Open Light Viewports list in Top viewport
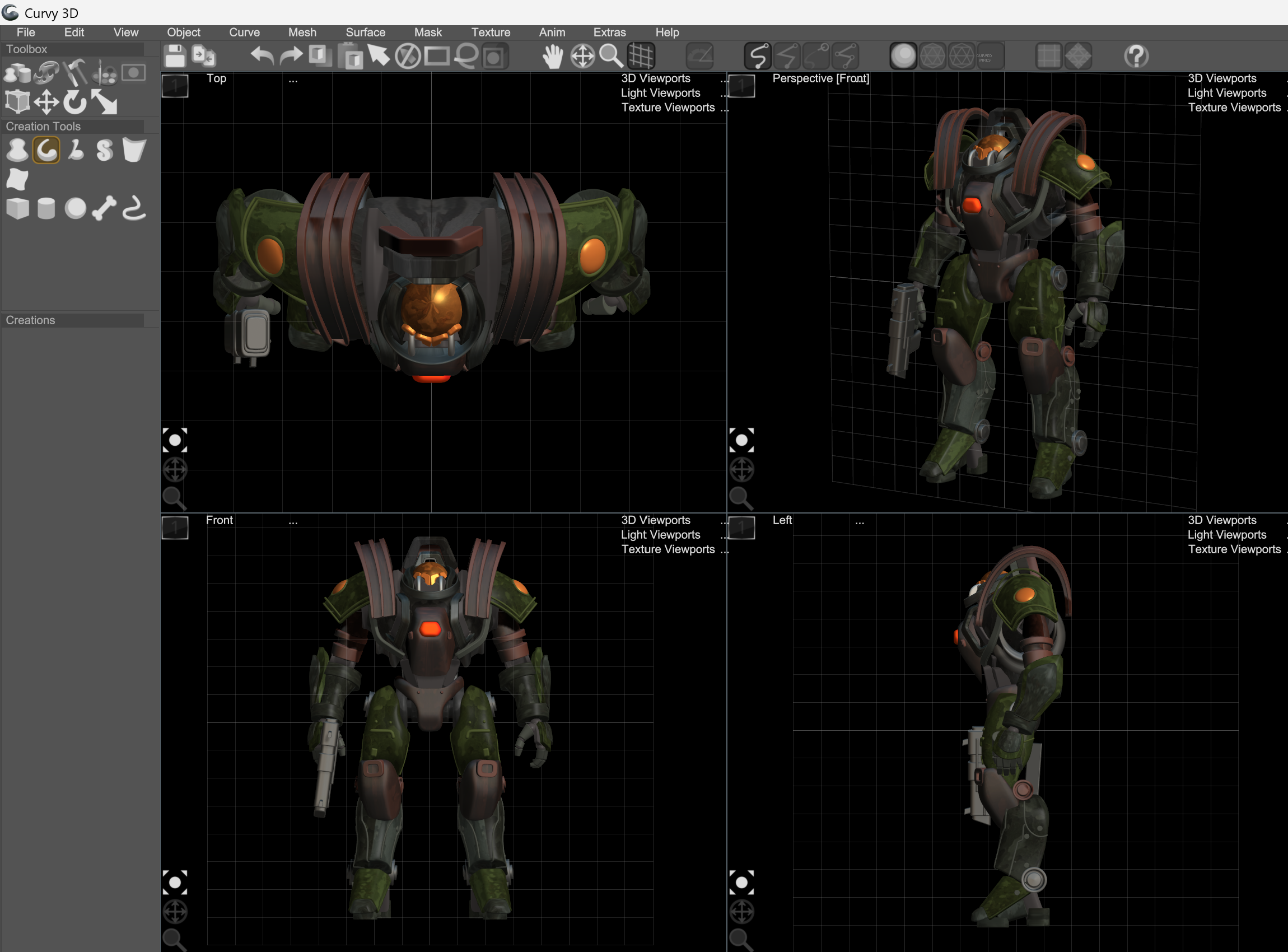This screenshot has width=1288, height=952. [x=660, y=93]
